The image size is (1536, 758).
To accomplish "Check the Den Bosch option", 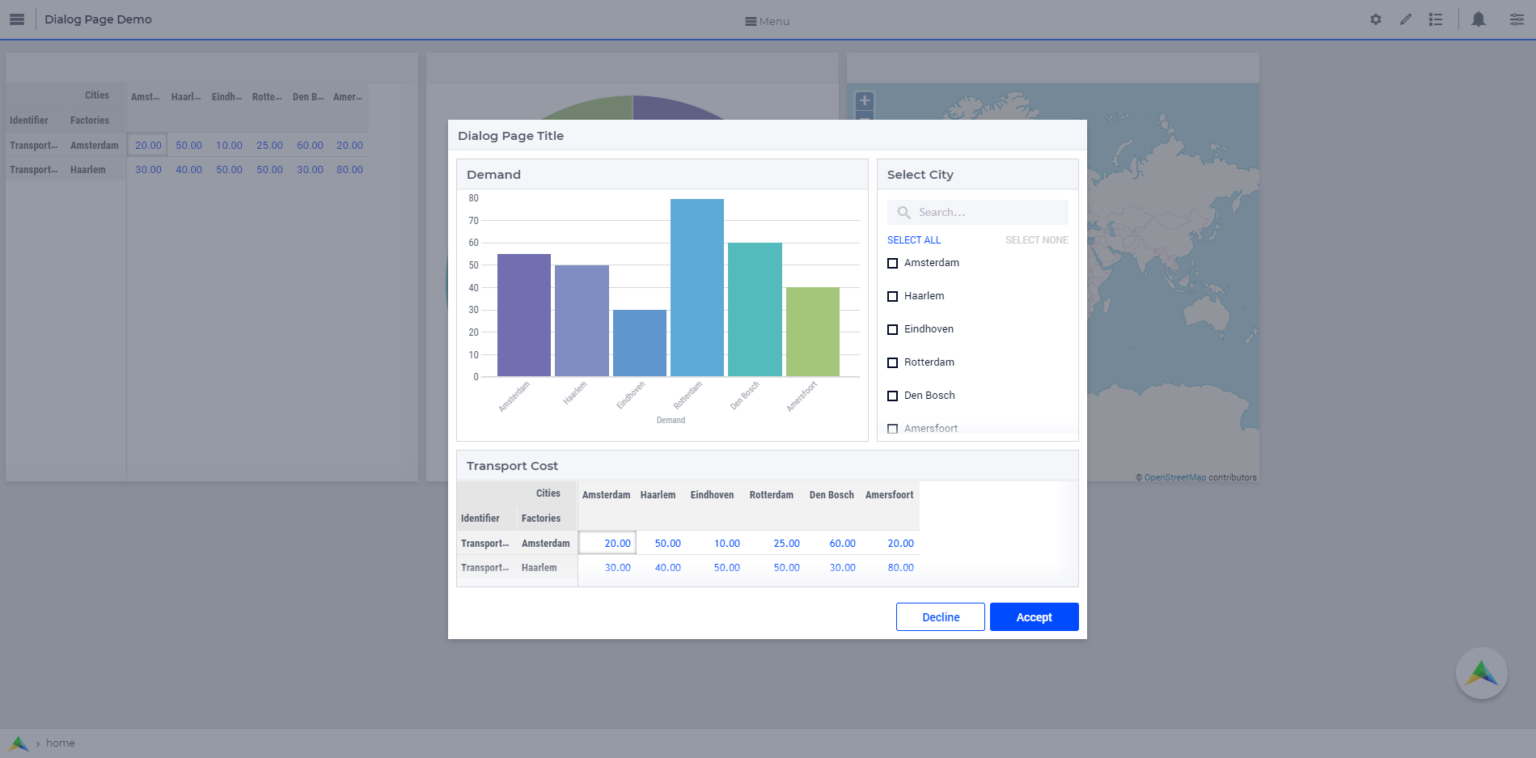I will [x=892, y=395].
